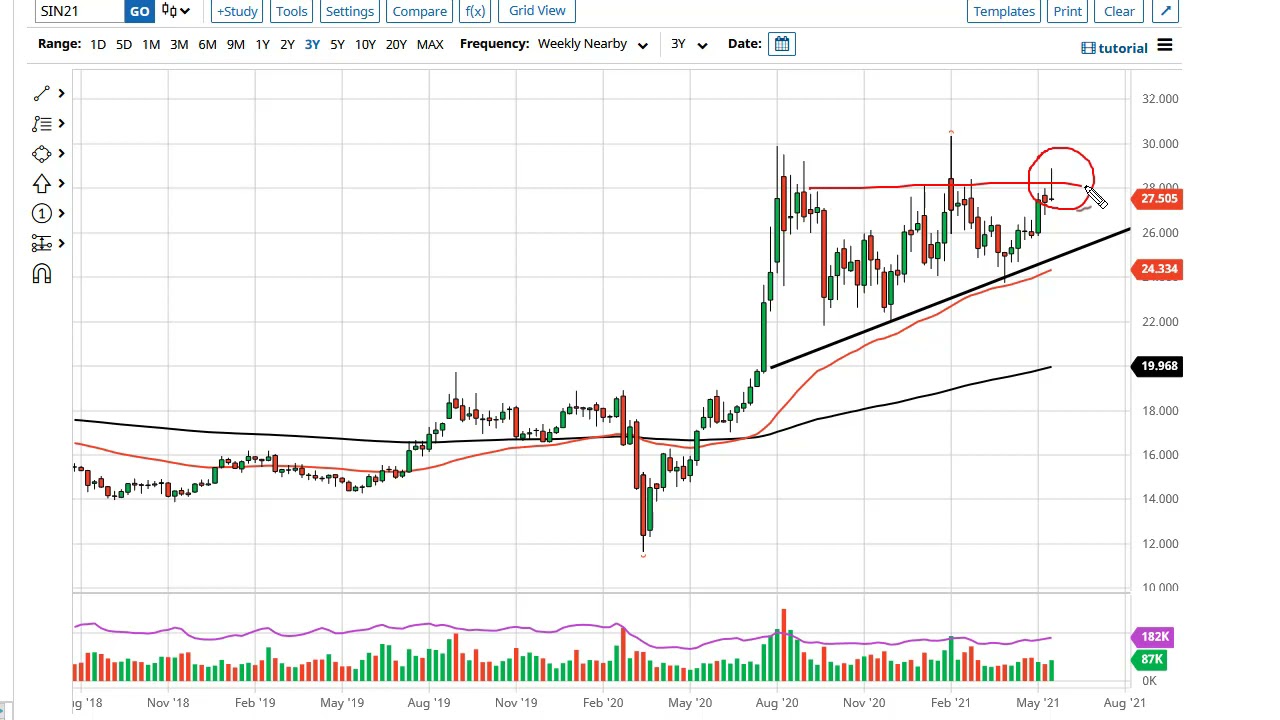Open the Templates button

[x=1004, y=11]
